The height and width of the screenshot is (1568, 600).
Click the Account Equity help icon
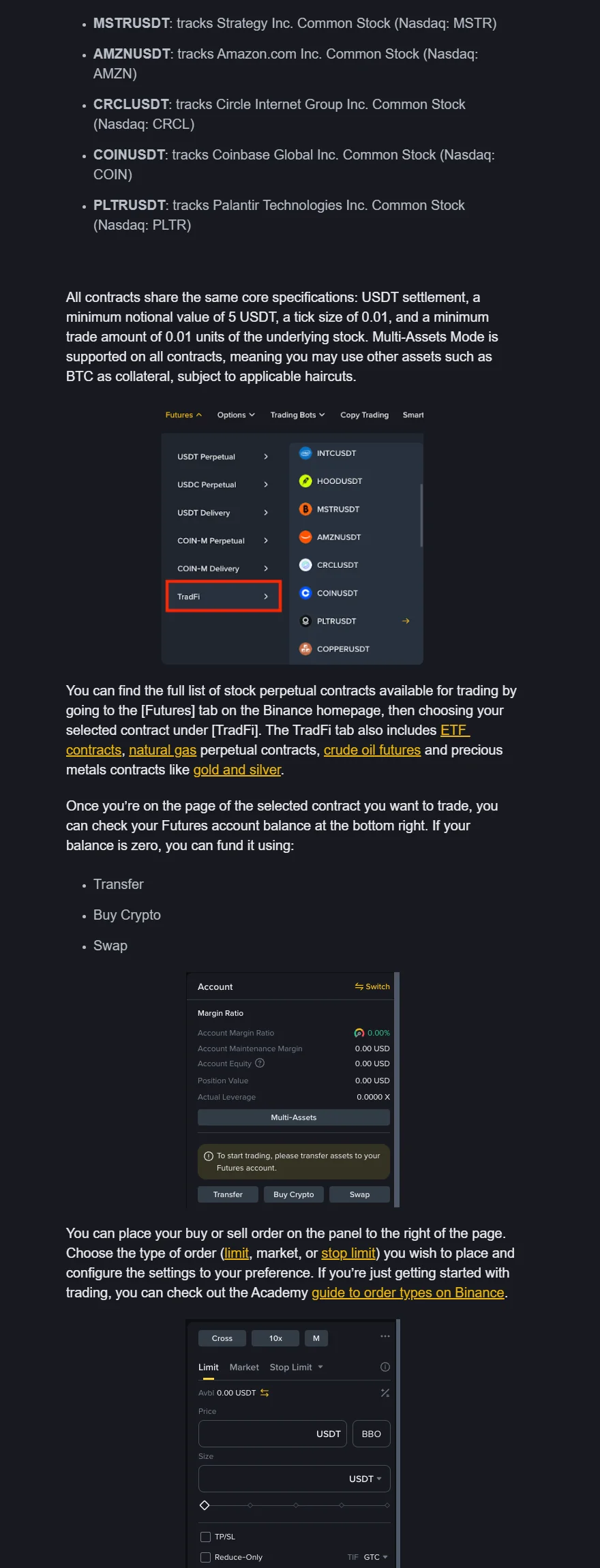click(260, 1064)
